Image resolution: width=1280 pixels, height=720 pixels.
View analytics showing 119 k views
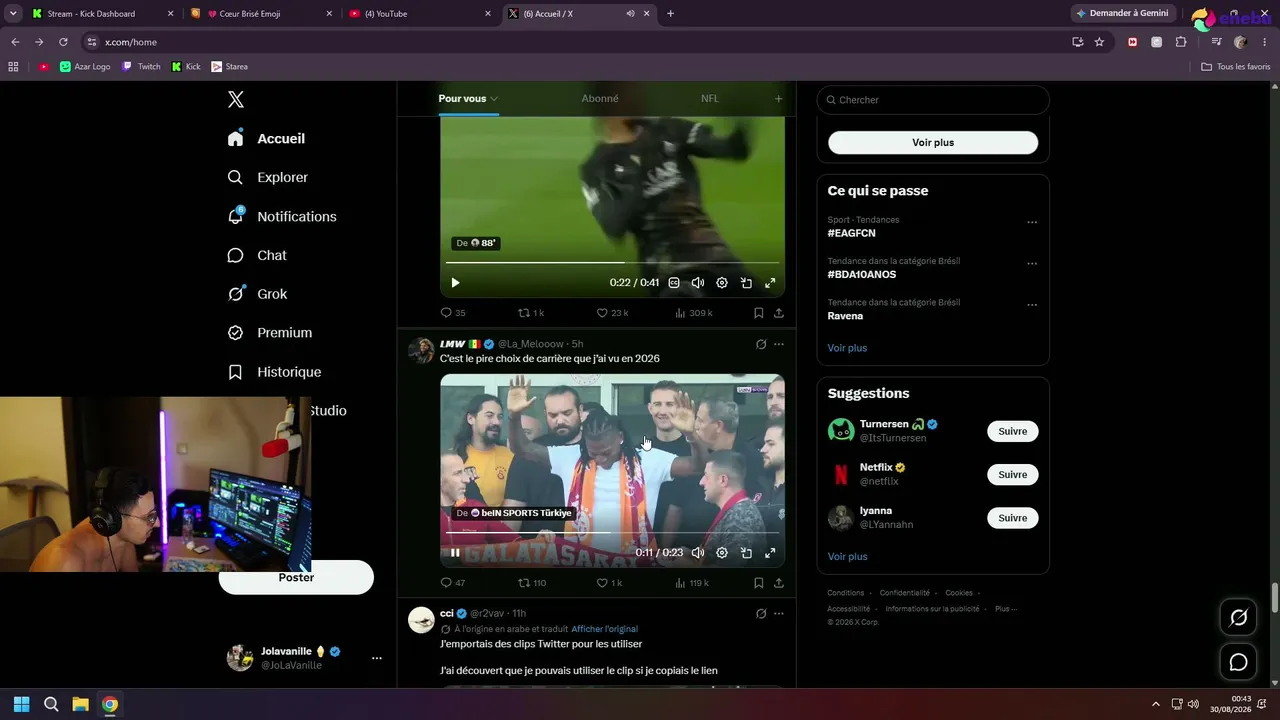pyautogui.click(x=692, y=583)
